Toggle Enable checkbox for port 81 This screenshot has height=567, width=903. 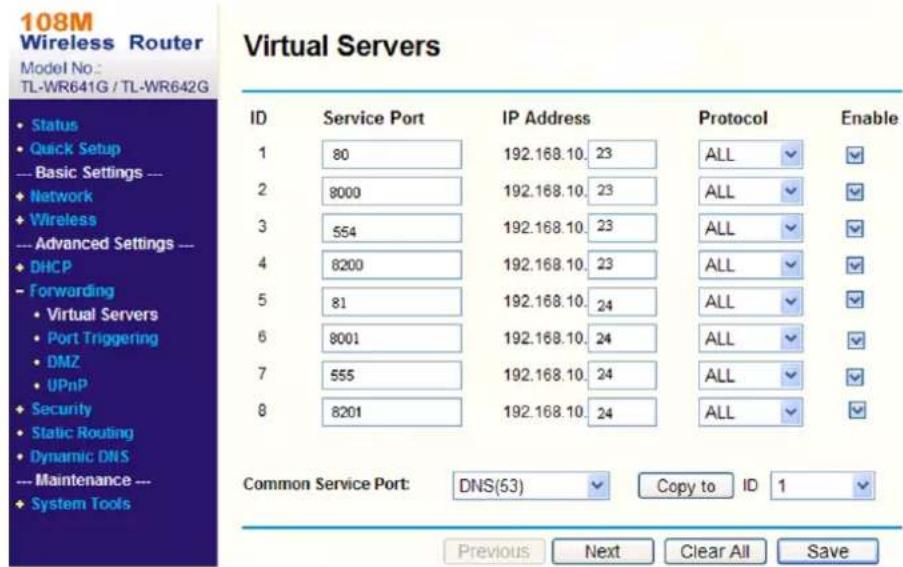(855, 300)
